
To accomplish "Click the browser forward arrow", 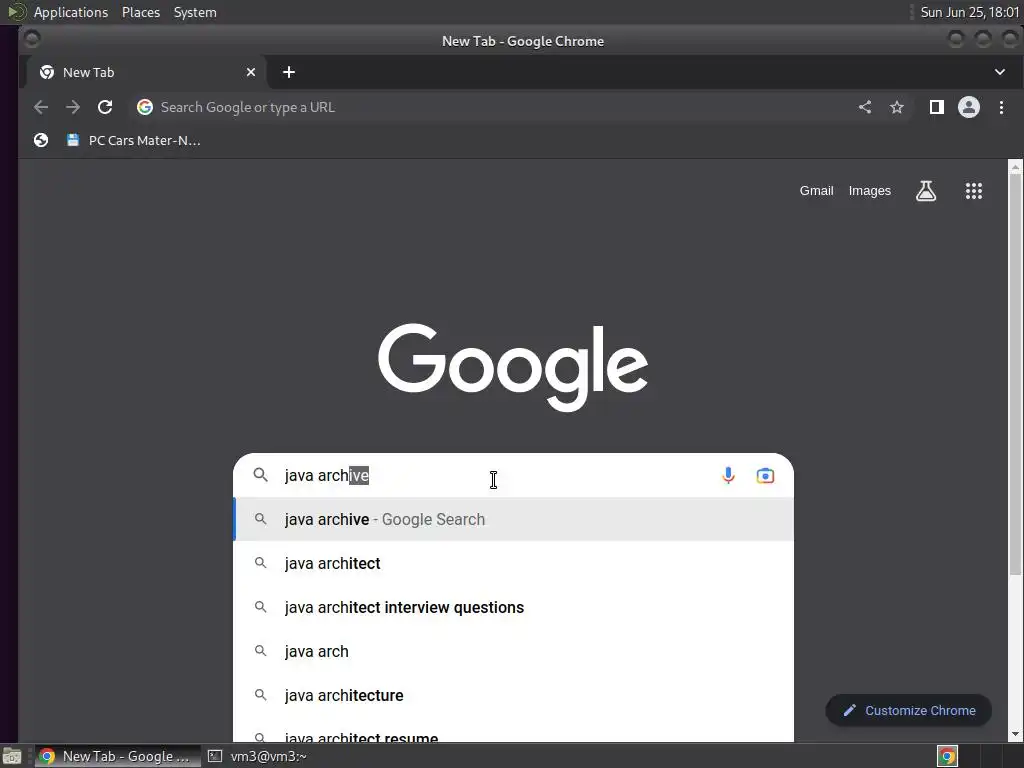I will pyautogui.click(x=72, y=107).
